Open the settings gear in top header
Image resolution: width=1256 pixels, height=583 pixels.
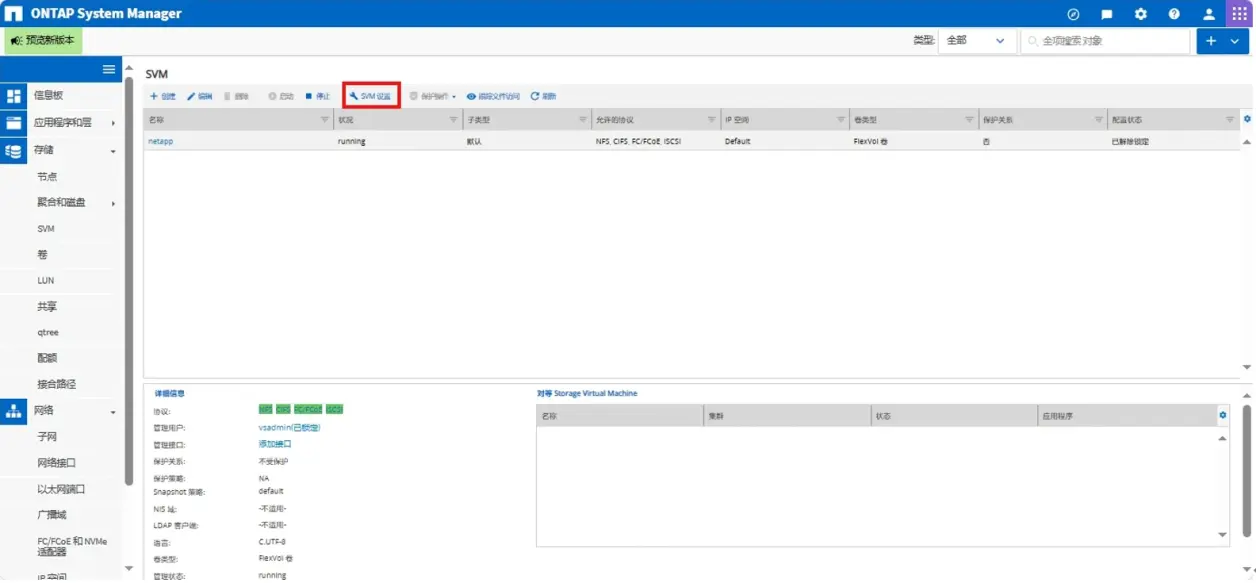pos(1141,14)
